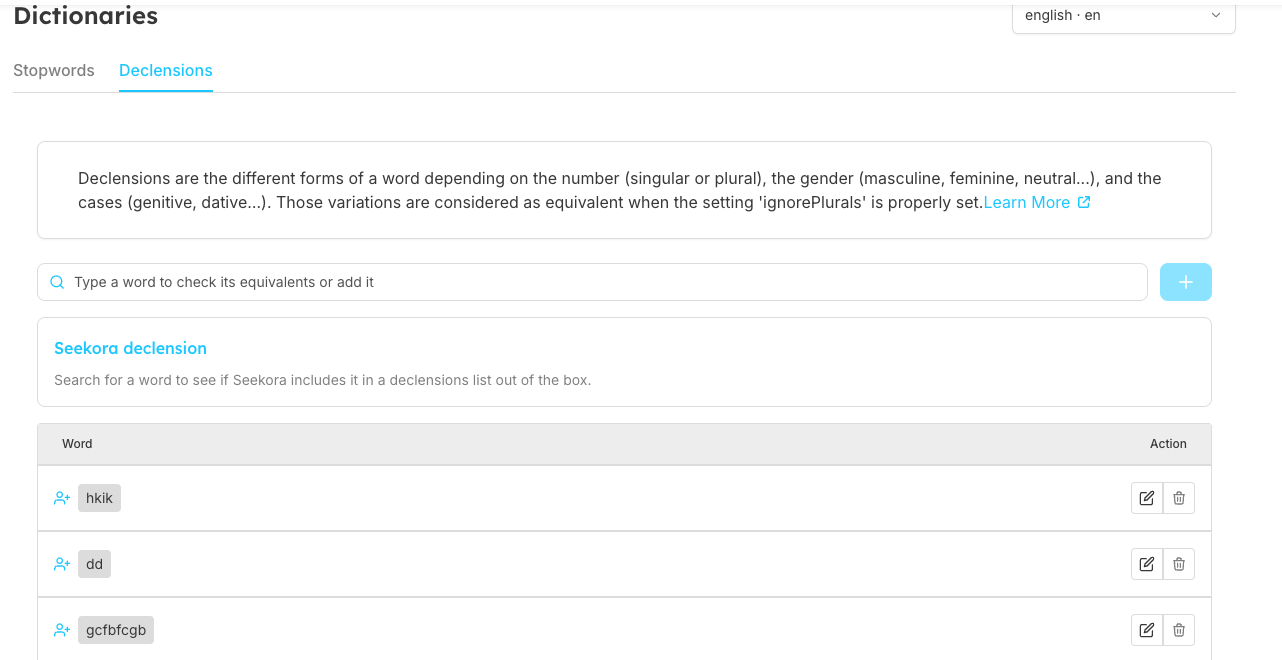
Task: Delete the gcfbfcgb declension entry
Action: pyautogui.click(x=1179, y=630)
